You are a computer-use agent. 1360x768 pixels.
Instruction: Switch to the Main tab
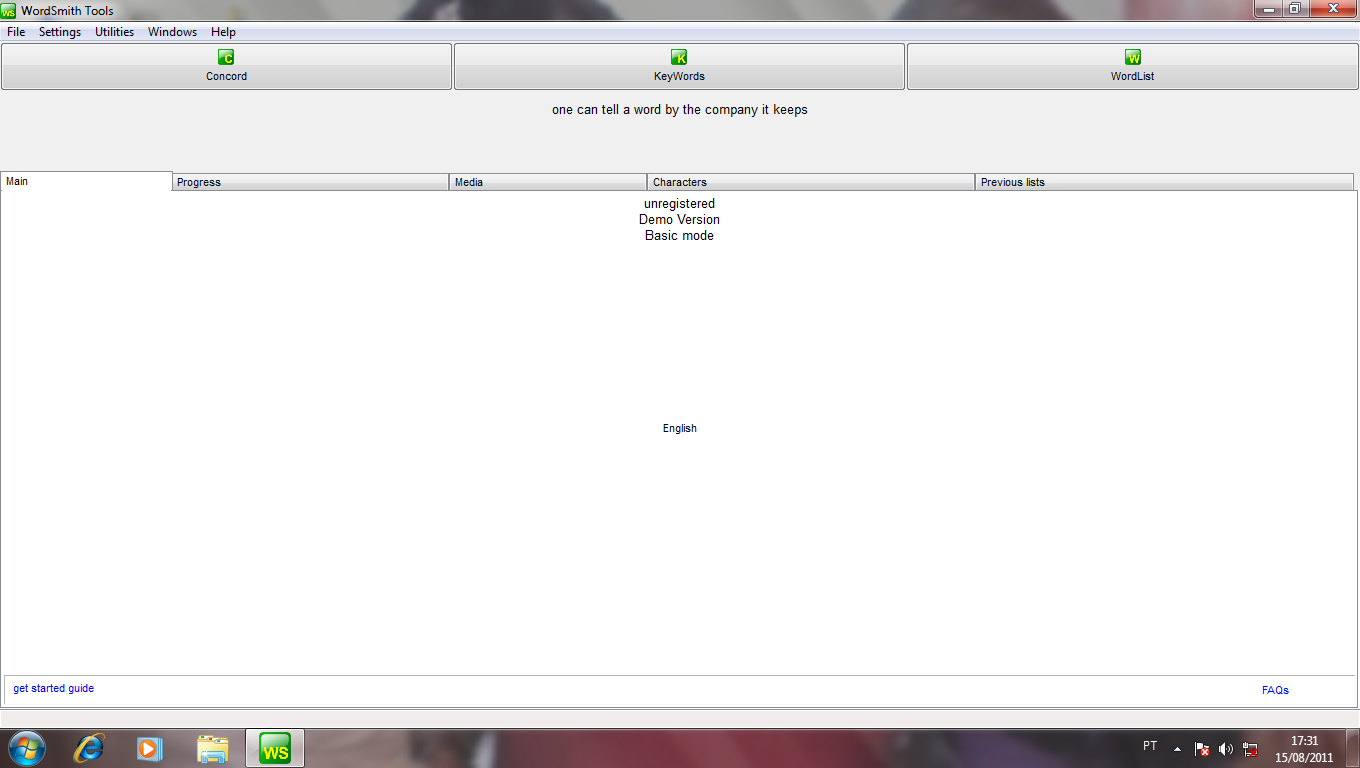coord(86,181)
